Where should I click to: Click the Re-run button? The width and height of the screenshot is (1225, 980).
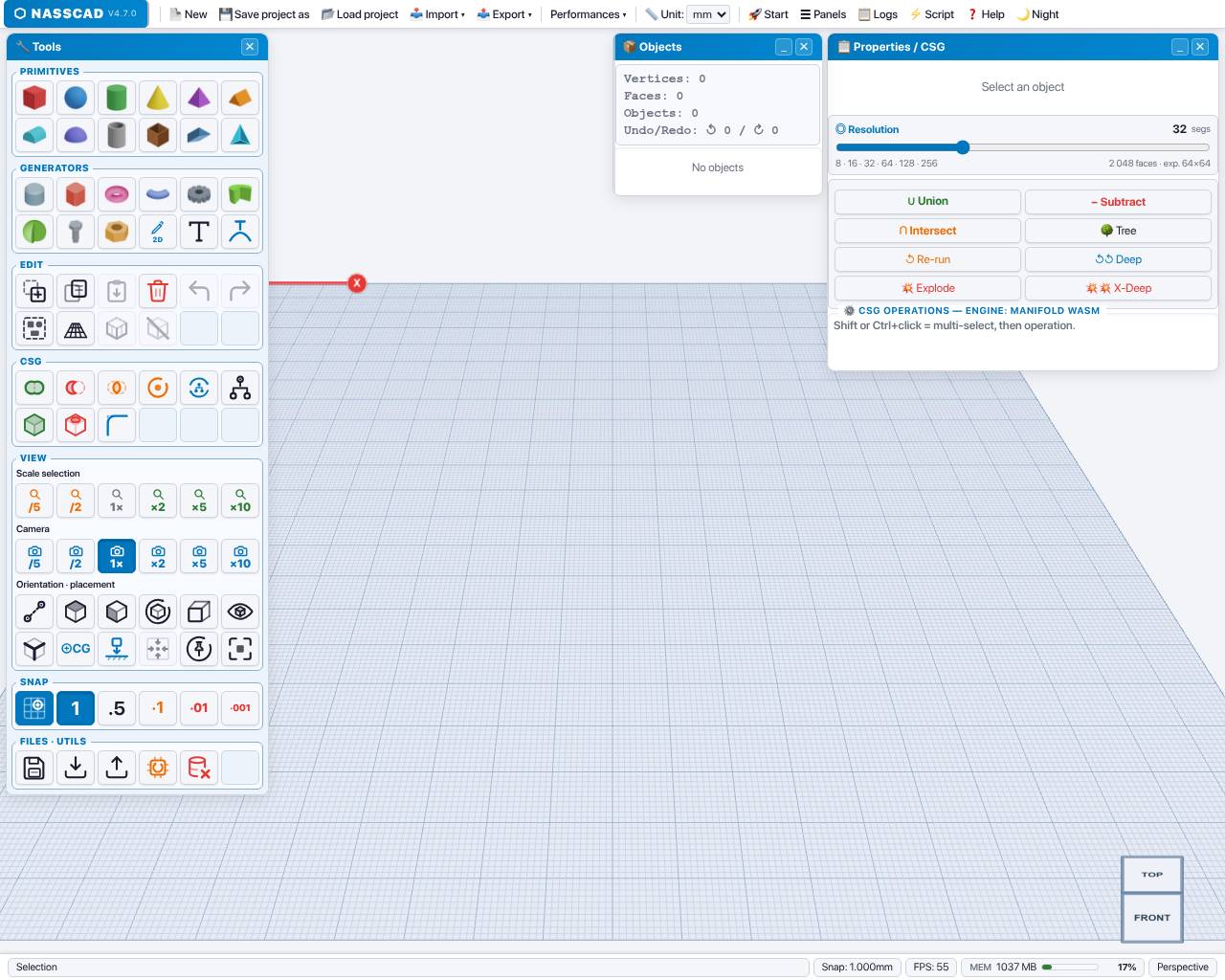[927, 259]
